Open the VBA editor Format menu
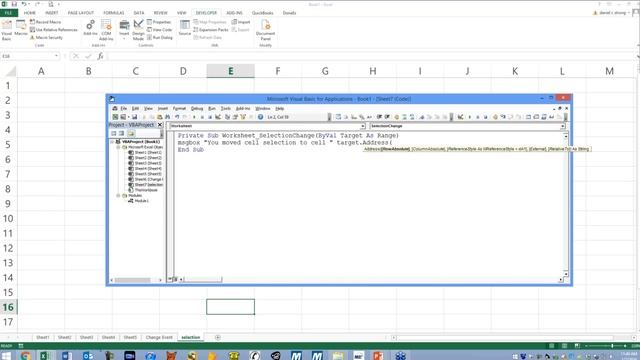The image size is (640, 360). coord(179,109)
